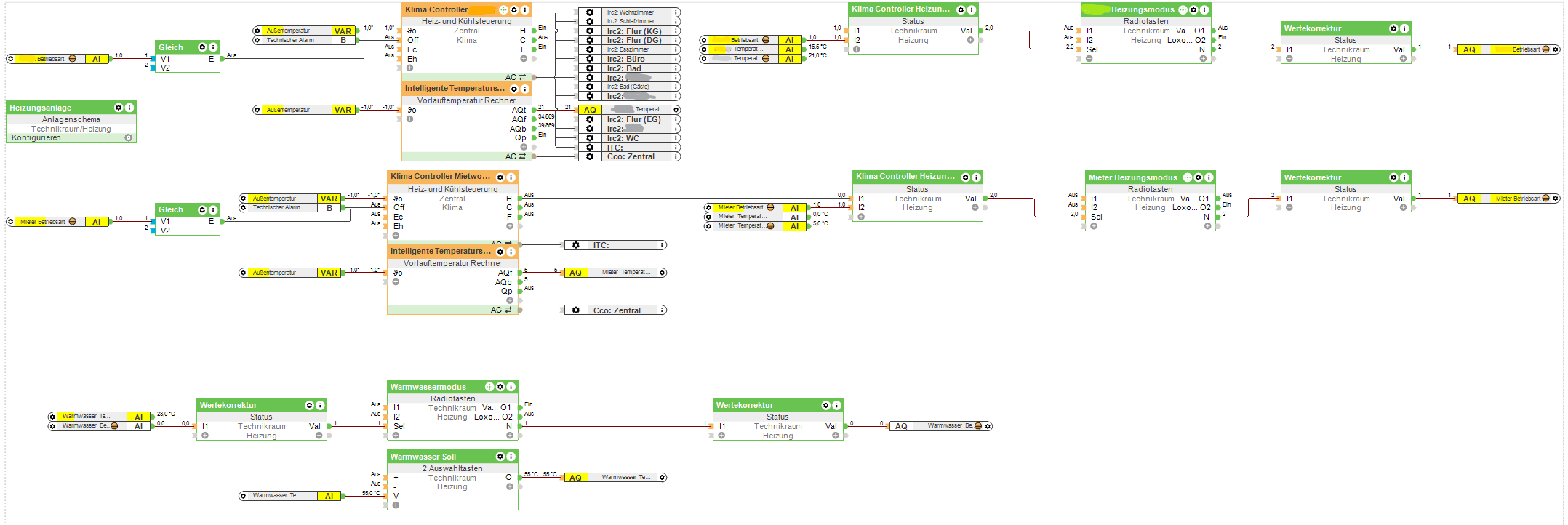1568x525 pixels.
Task: Click the AC link row of top Klima Controller
Action: click(467, 77)
